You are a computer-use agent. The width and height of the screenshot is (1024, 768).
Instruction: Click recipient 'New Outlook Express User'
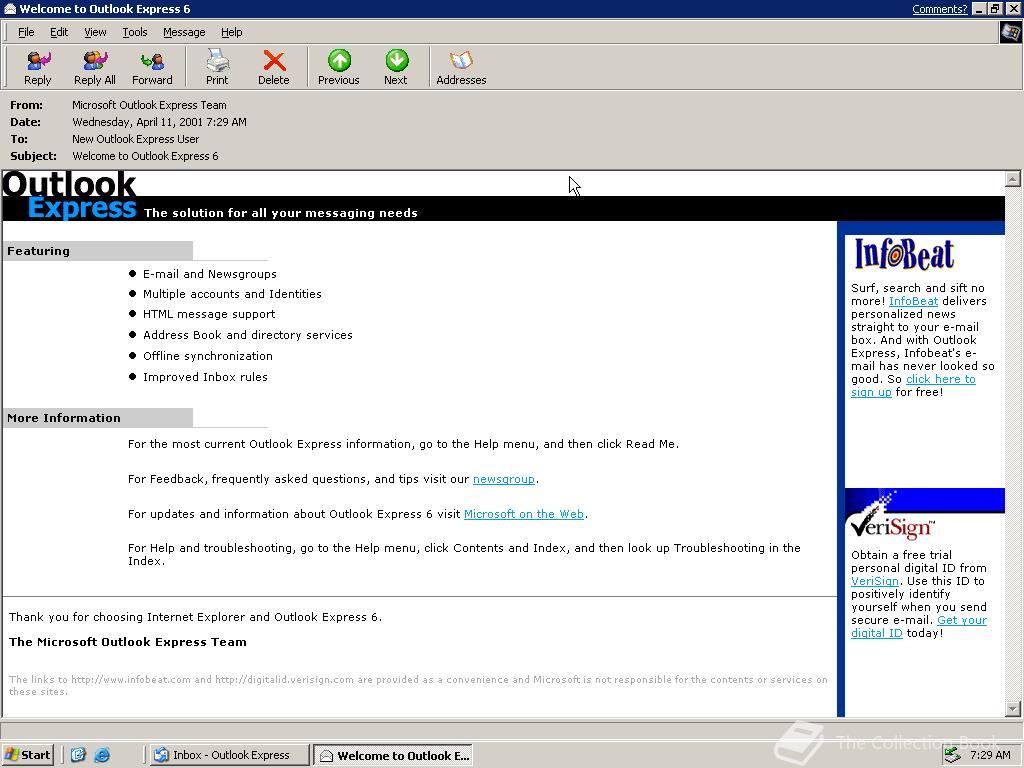pyautogui.click(x=135, y=139)
